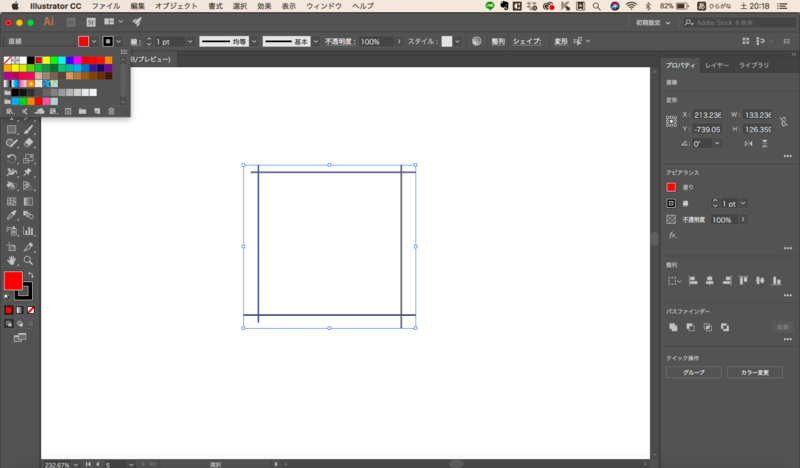
Task: Select the Blend tool
Action: [28, 215]
